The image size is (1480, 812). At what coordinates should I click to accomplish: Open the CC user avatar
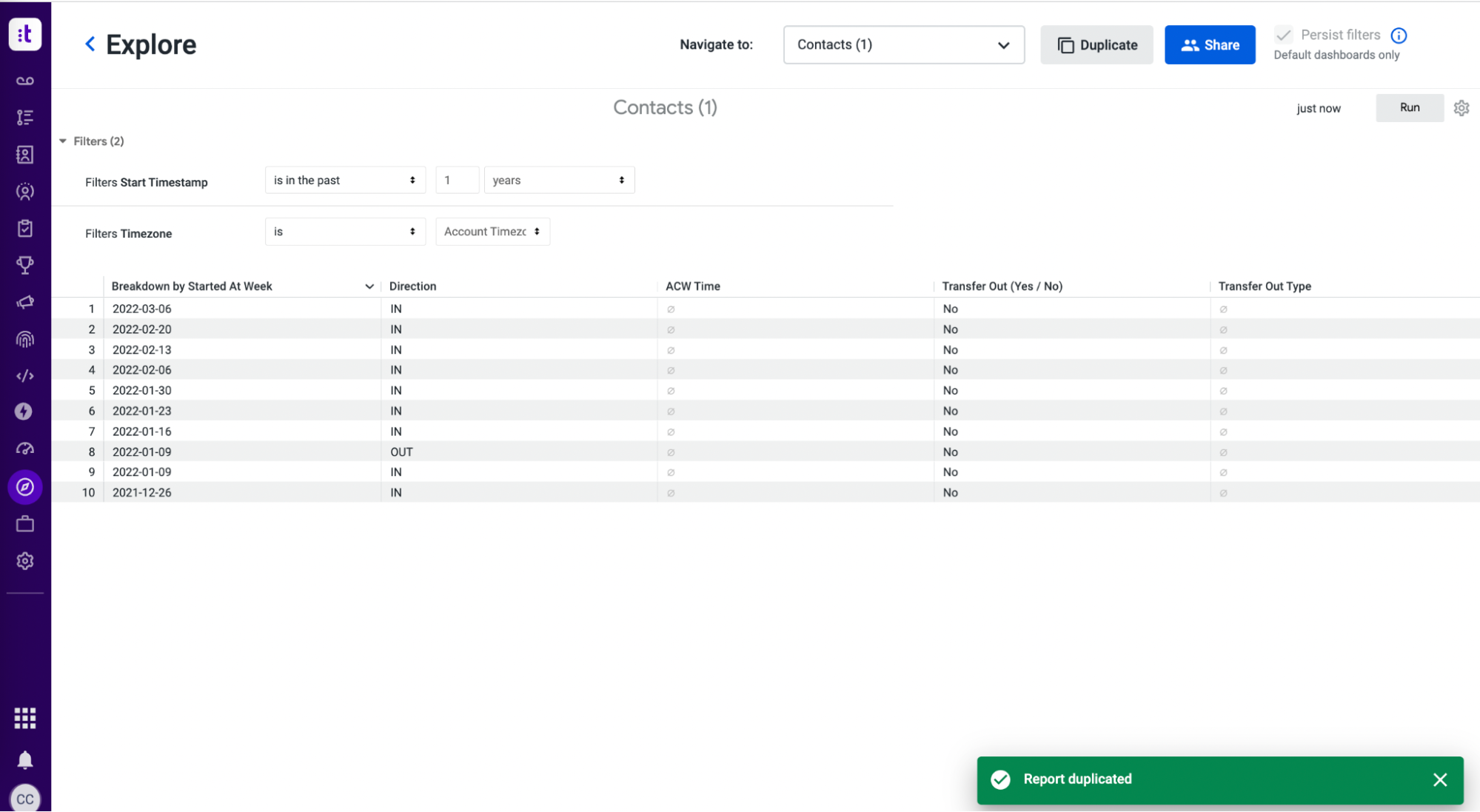[x=25, y=799]
